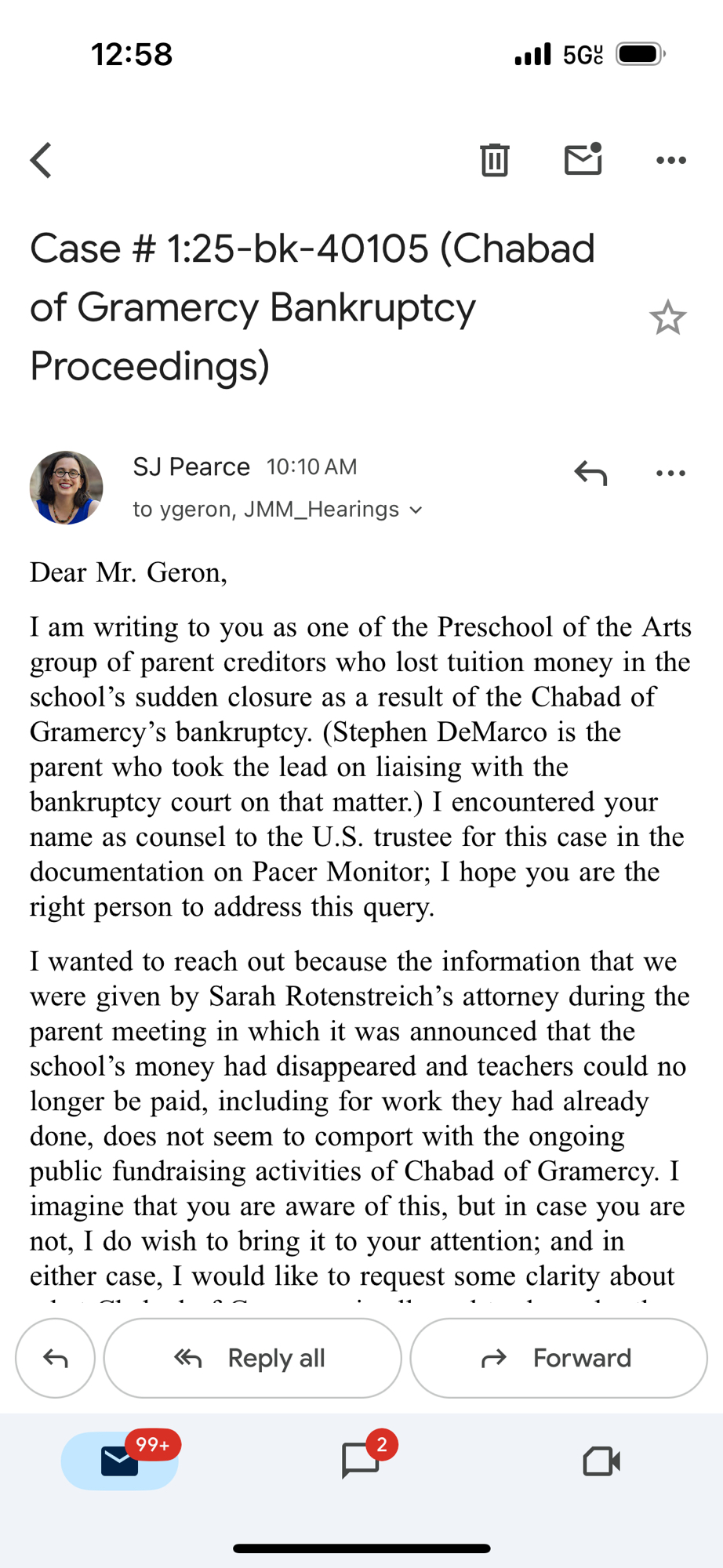The width and height of the screenshot is (723, 1568).
Task: Open the Chat tab with 2 notifications
Action: (361, 1461)
